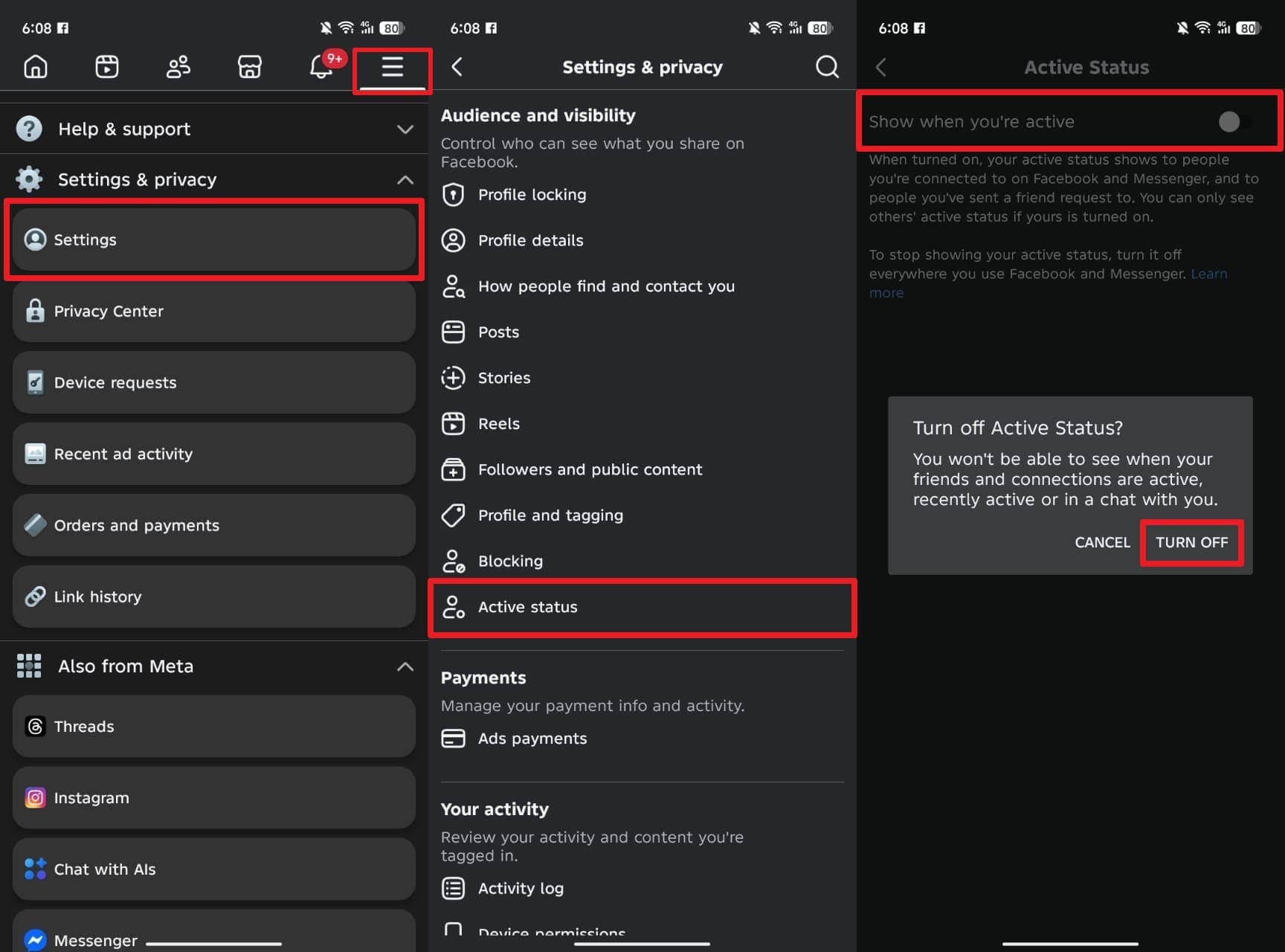This screenshot has height=952, width=1285.
Task: Open the Learn more link
Action: pos(1208,274)
